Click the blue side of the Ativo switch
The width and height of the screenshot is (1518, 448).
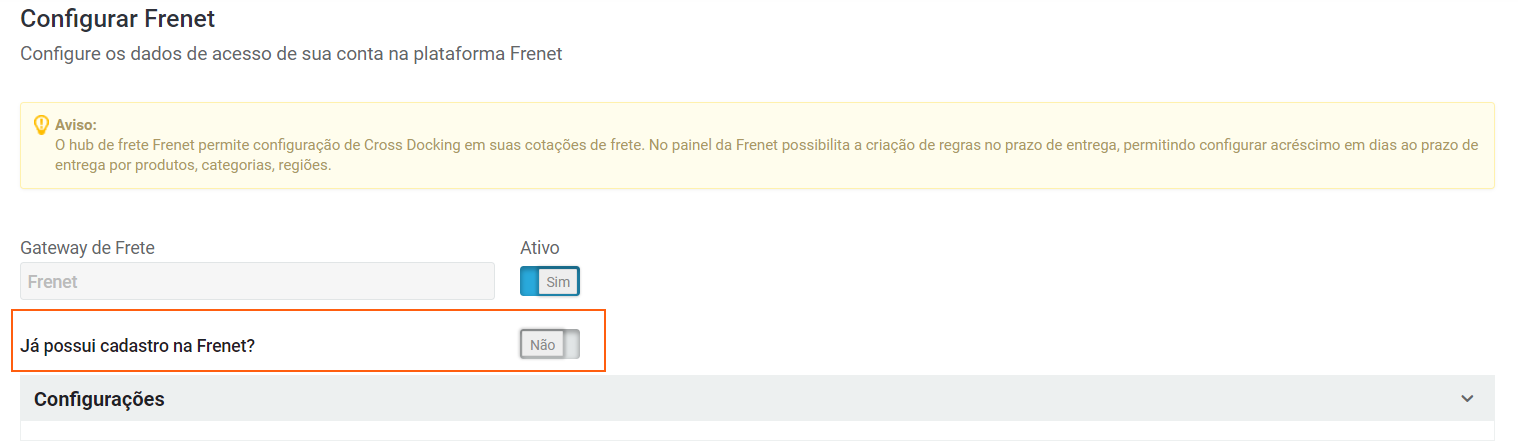click(x=529, y=282)
